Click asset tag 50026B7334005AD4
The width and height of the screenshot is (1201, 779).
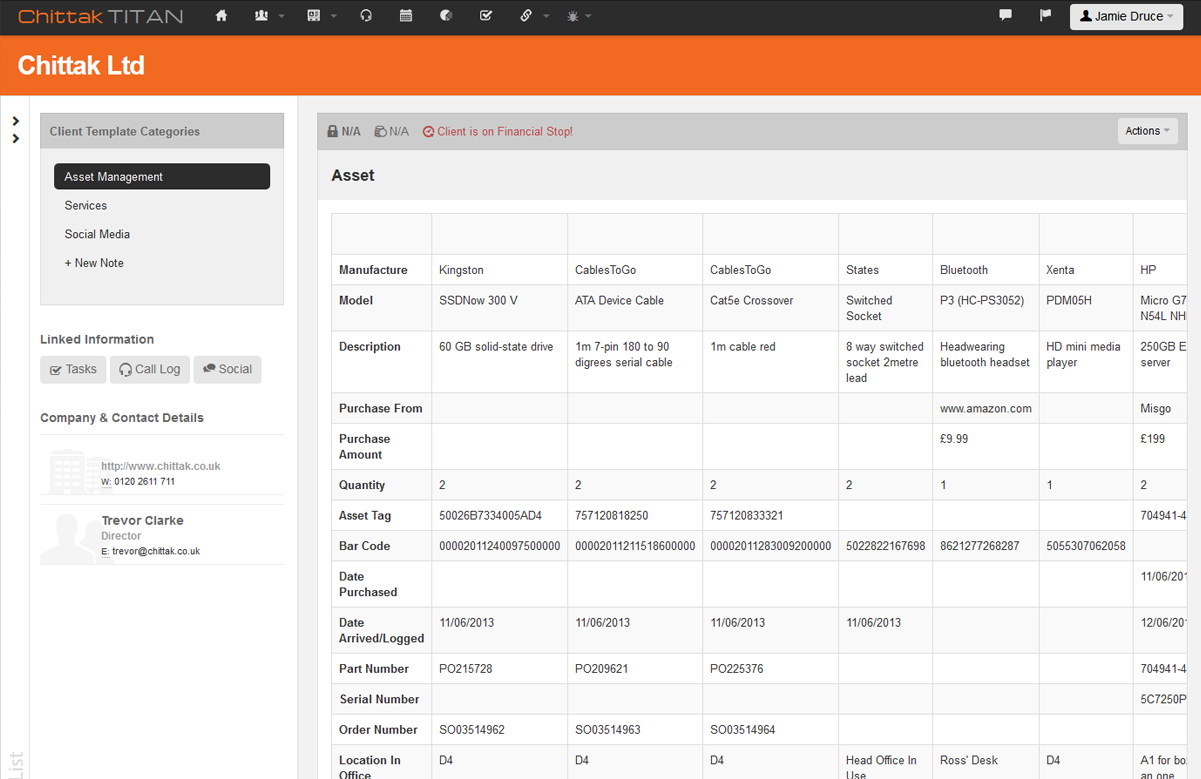click(x=490, y=516)
